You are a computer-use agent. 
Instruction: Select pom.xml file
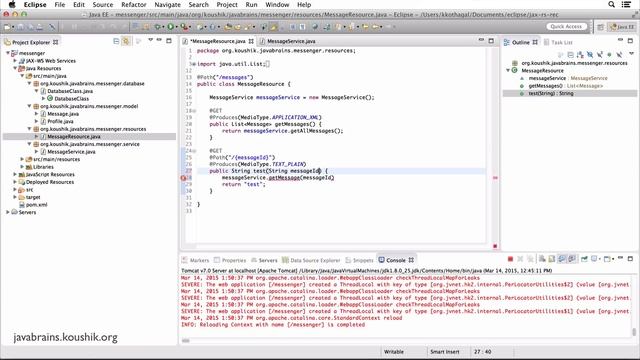pyautogui.click(x=36, y=204)
